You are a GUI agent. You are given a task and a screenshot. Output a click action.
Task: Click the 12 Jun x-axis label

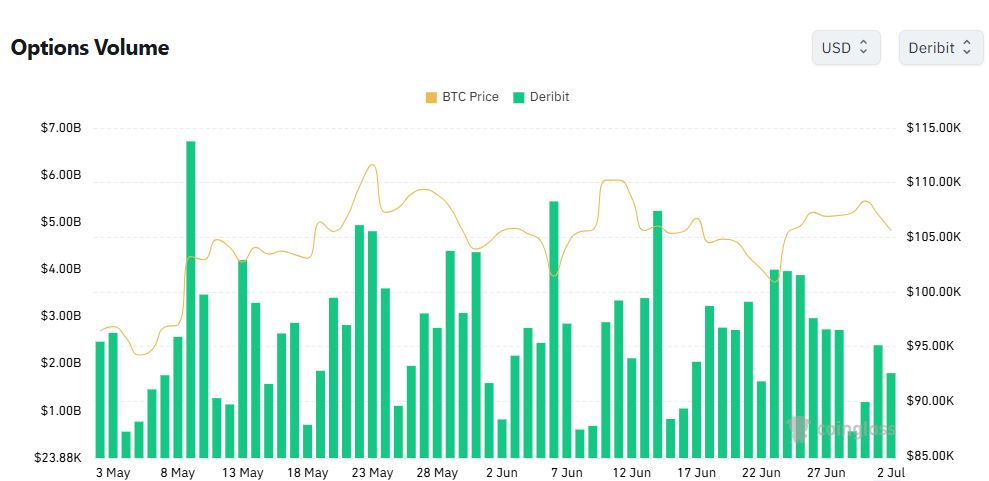631,473
